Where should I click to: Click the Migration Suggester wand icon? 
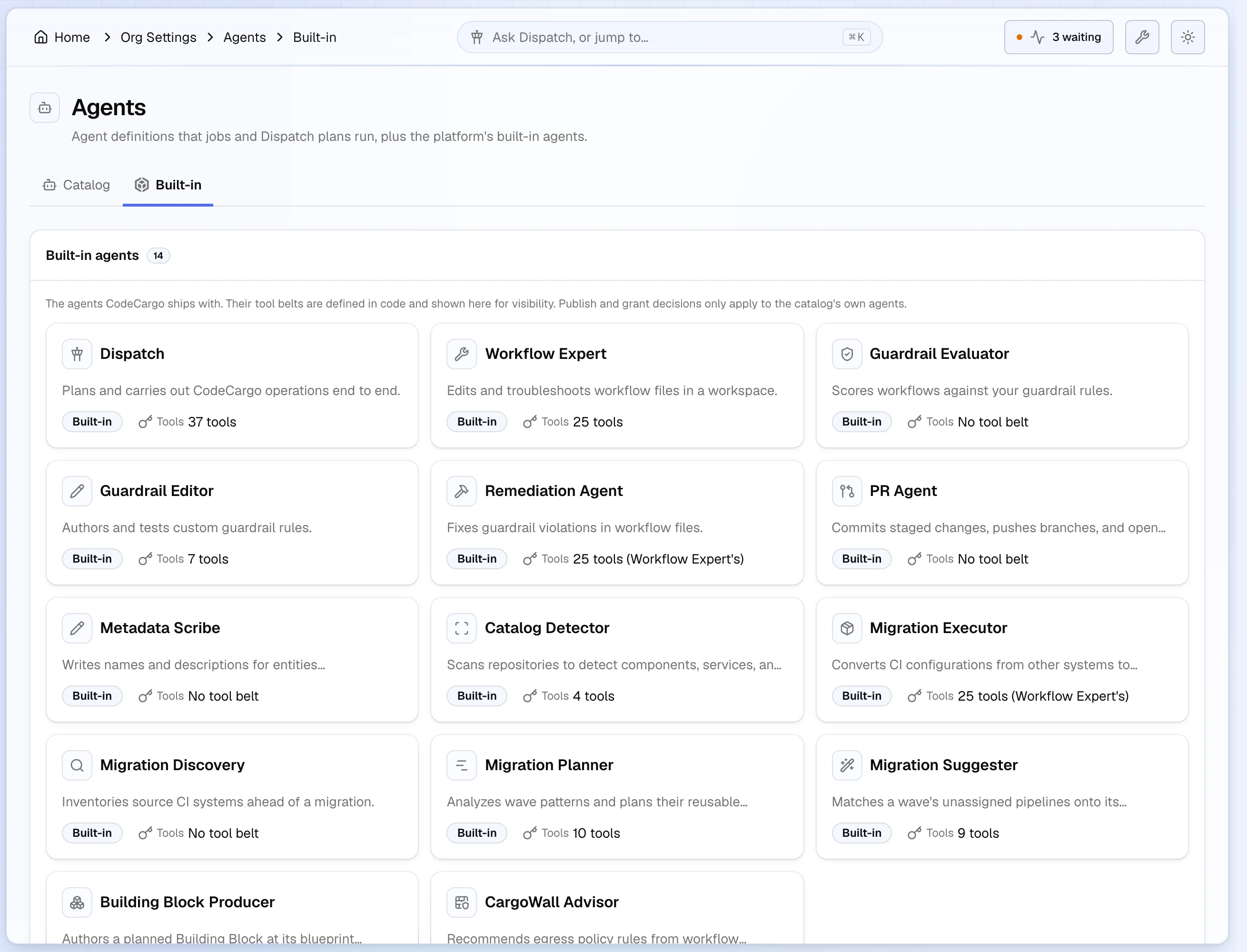pyautogui.click(x=846, y=765)
